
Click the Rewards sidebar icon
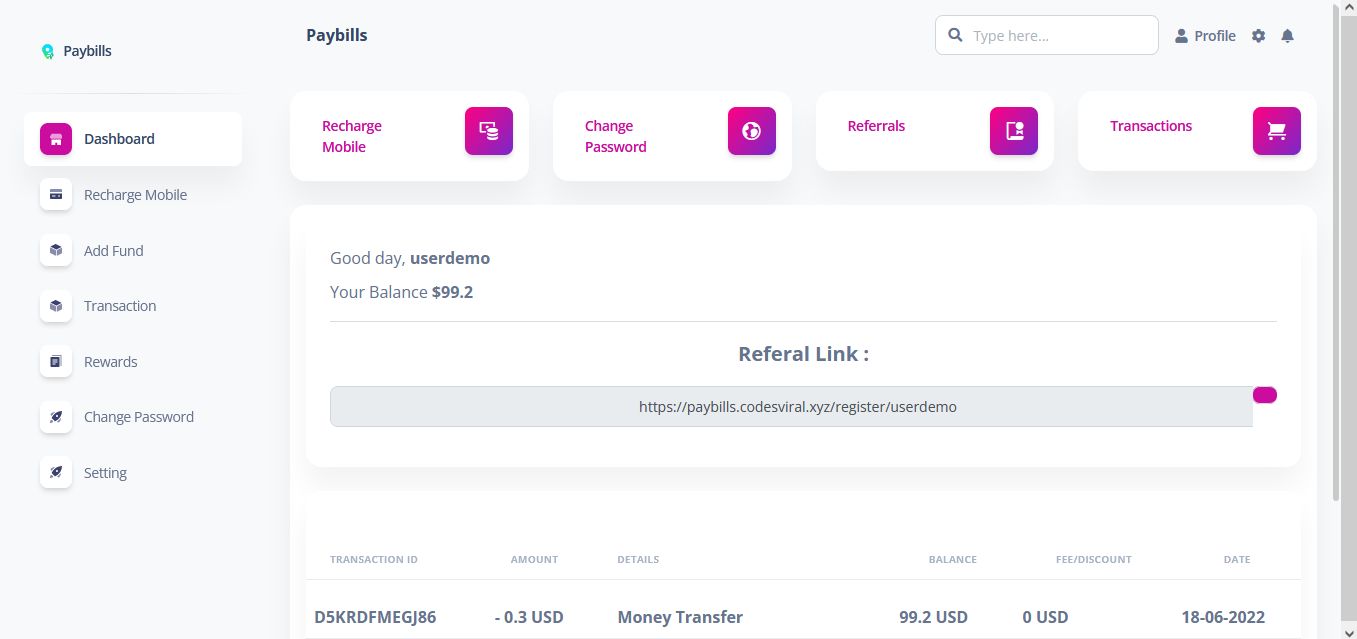pos(56,362)
